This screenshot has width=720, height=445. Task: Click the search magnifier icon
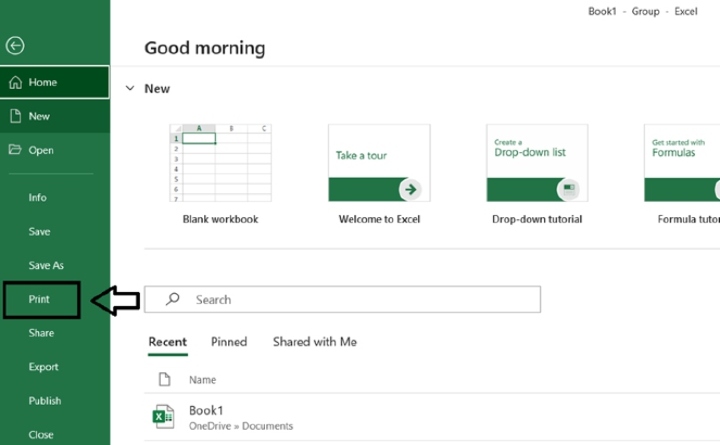(x=172, y=299)
